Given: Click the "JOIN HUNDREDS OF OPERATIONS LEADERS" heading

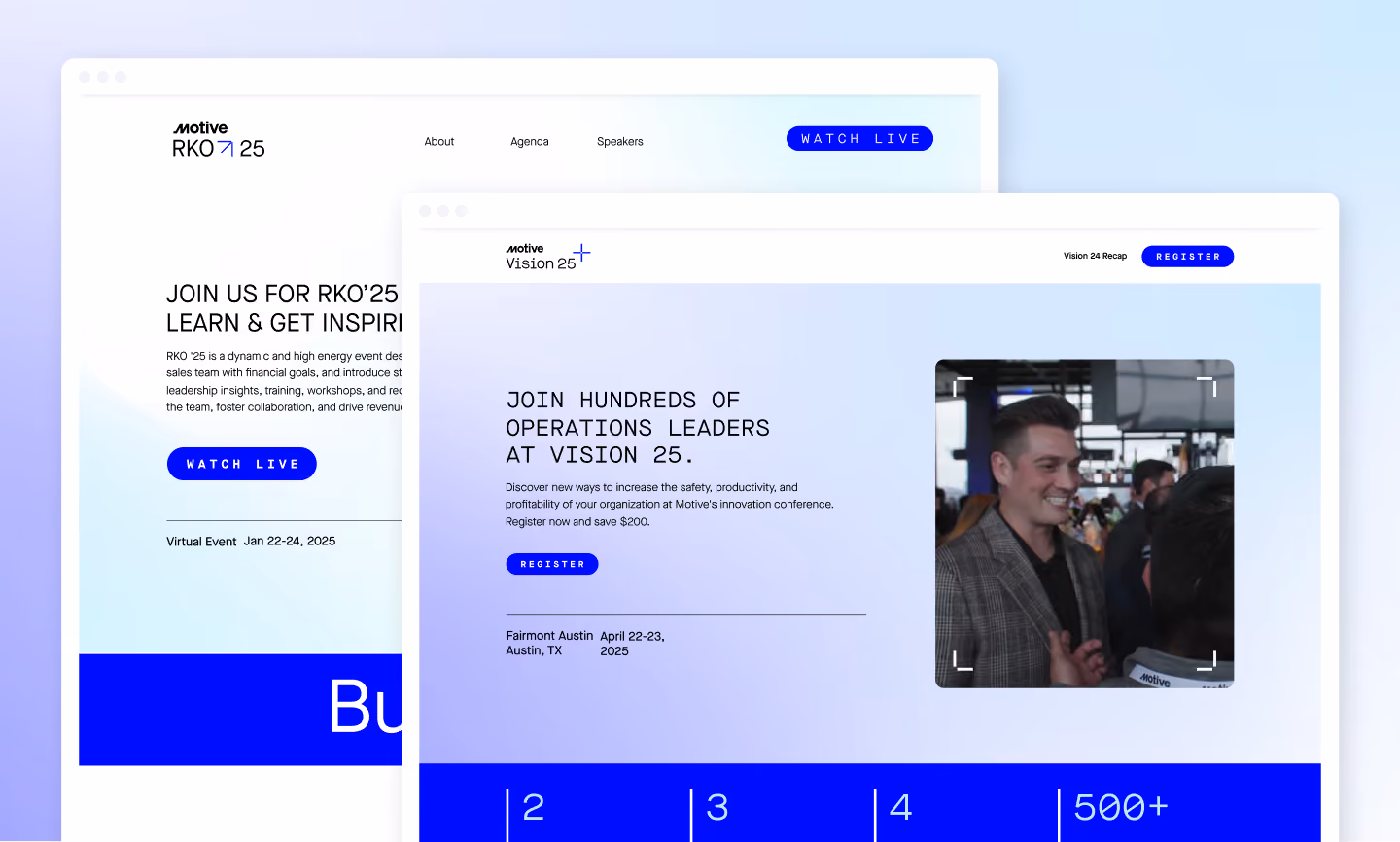Looking at the screenshot, I should pos(638,428).
